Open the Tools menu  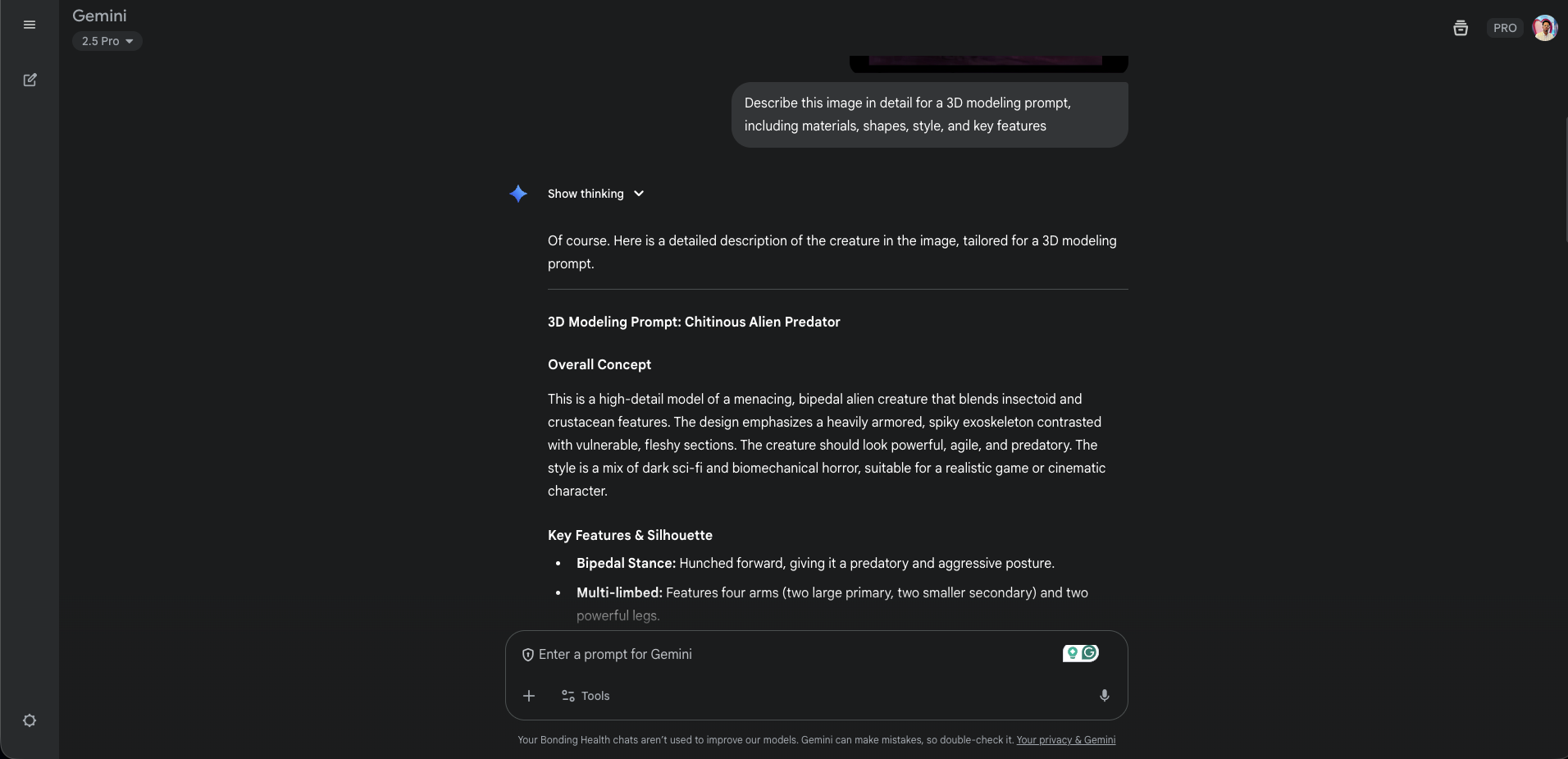pos(586,696)
